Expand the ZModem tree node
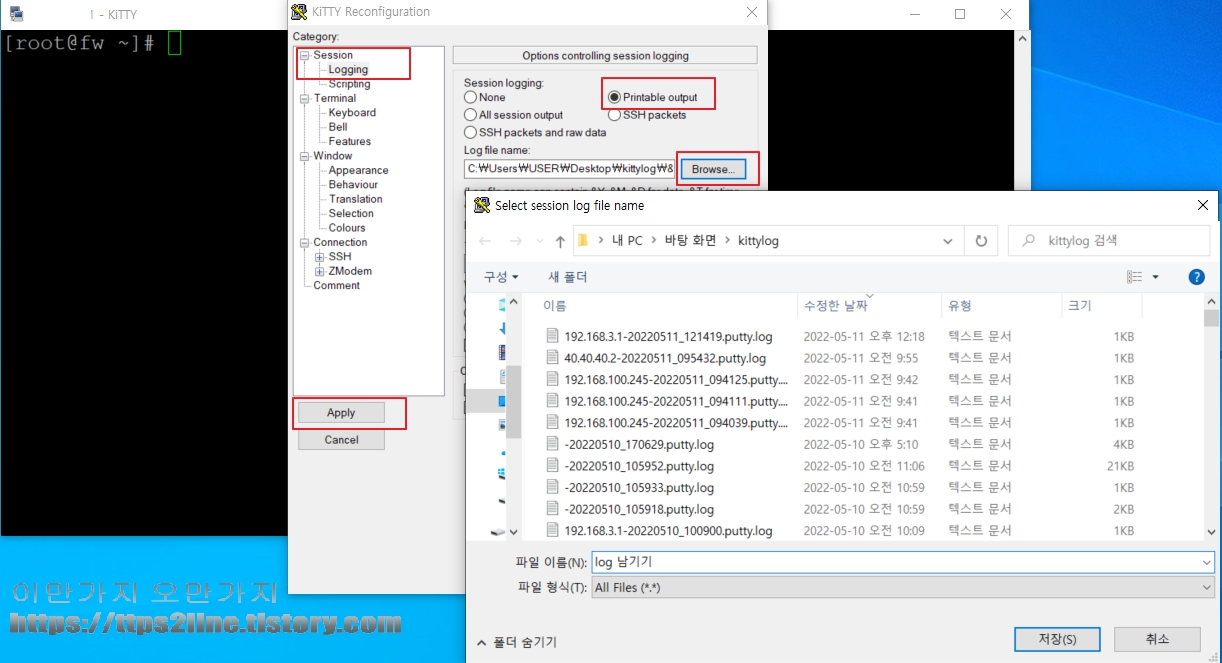Viewport: 1222px width, 663px height. (320, 272)
